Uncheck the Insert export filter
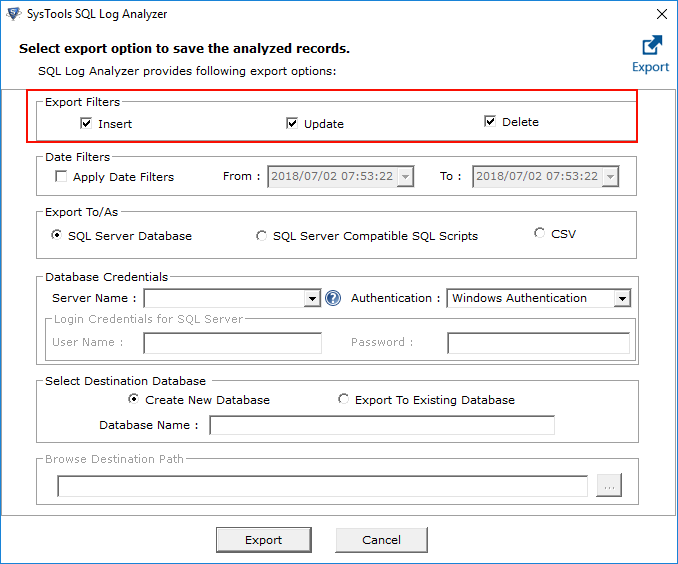 point(87,124)
